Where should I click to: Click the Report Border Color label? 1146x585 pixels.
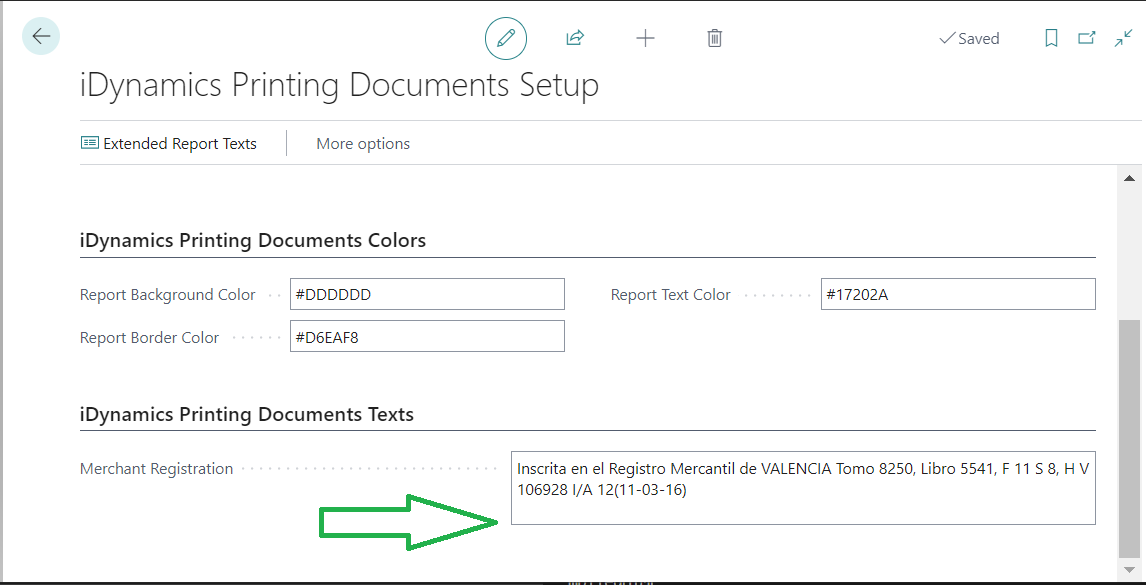[149, 337]
